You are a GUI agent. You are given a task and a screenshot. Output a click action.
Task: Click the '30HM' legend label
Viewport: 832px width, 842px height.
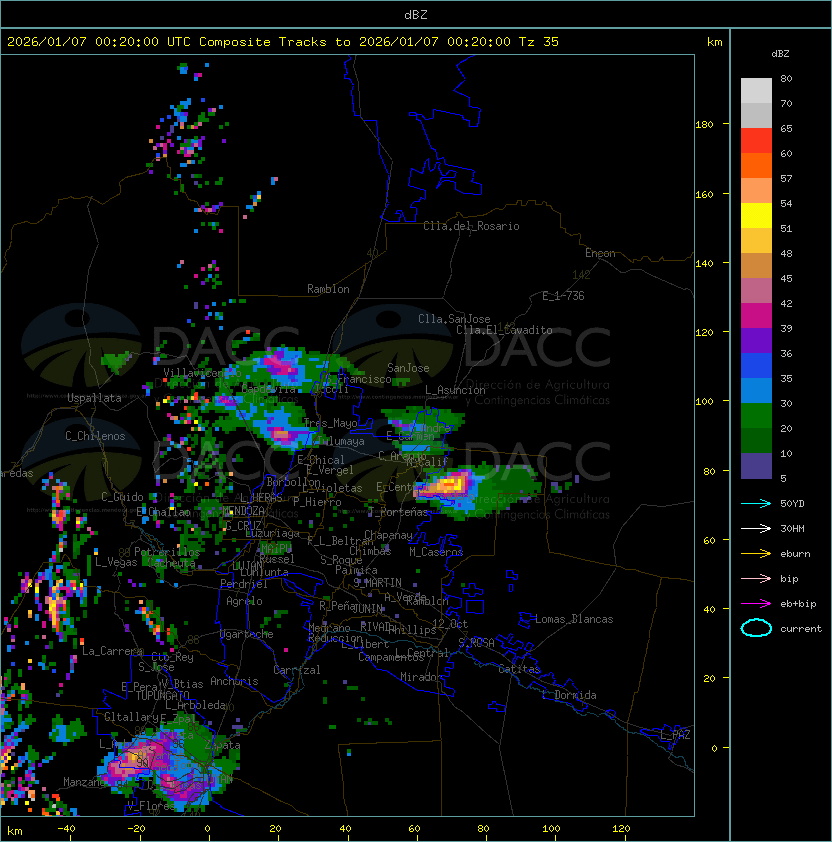[x=792, y=528]
